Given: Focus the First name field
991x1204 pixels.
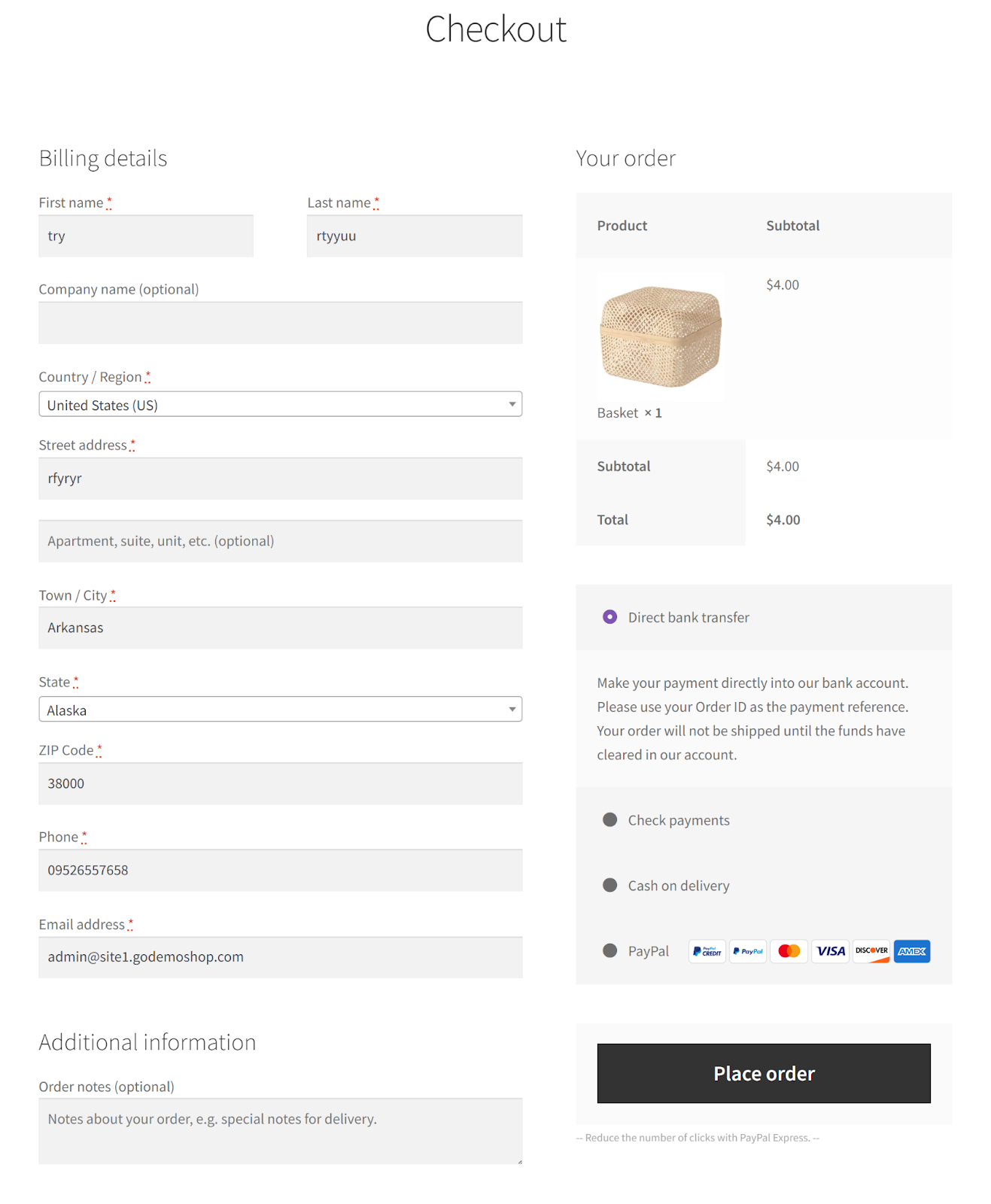Looking at the screenshot, I should [146, 236].
